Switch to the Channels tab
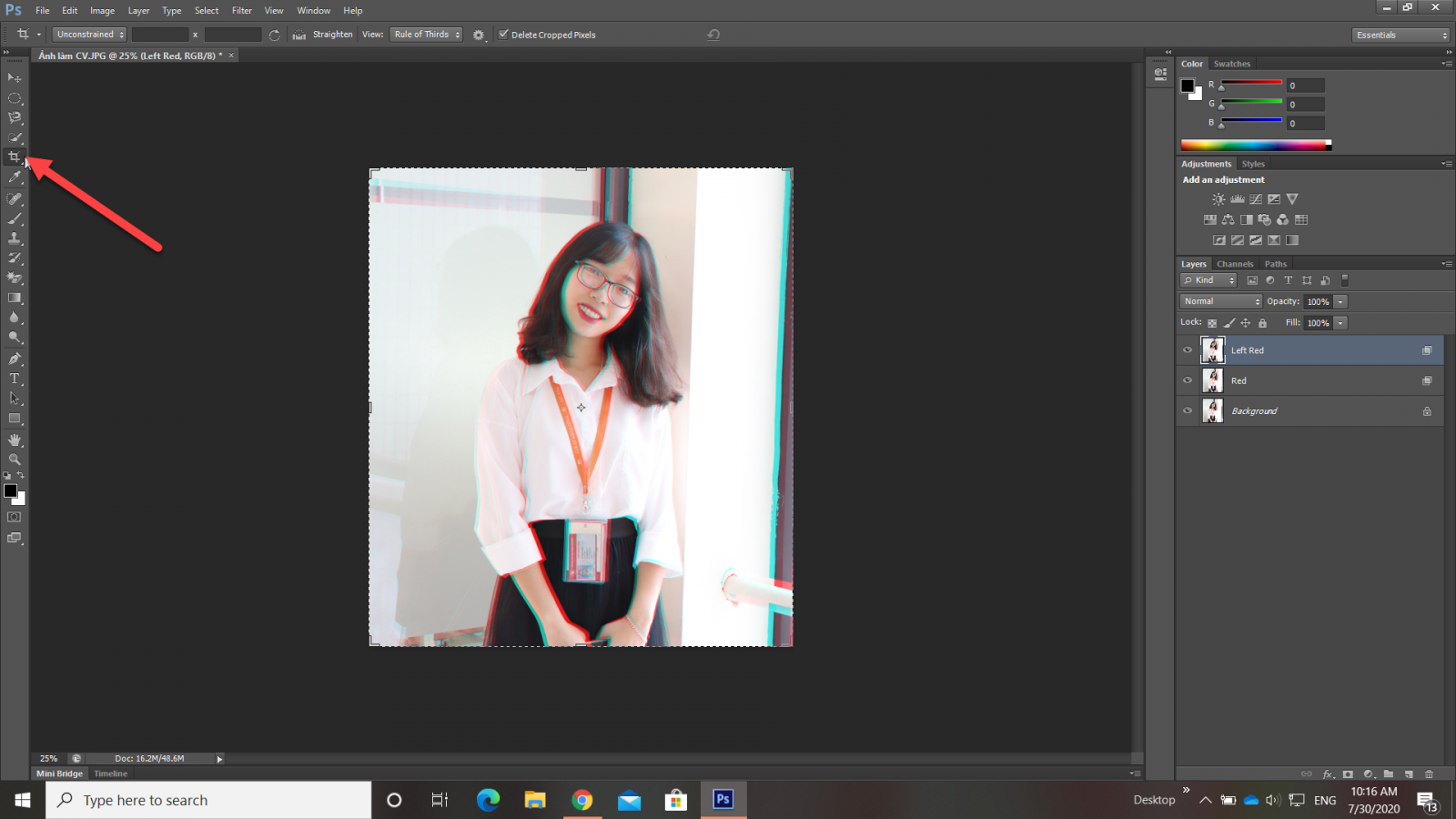This screenshot has height=819, width=1456. (x=1234, y=264)
